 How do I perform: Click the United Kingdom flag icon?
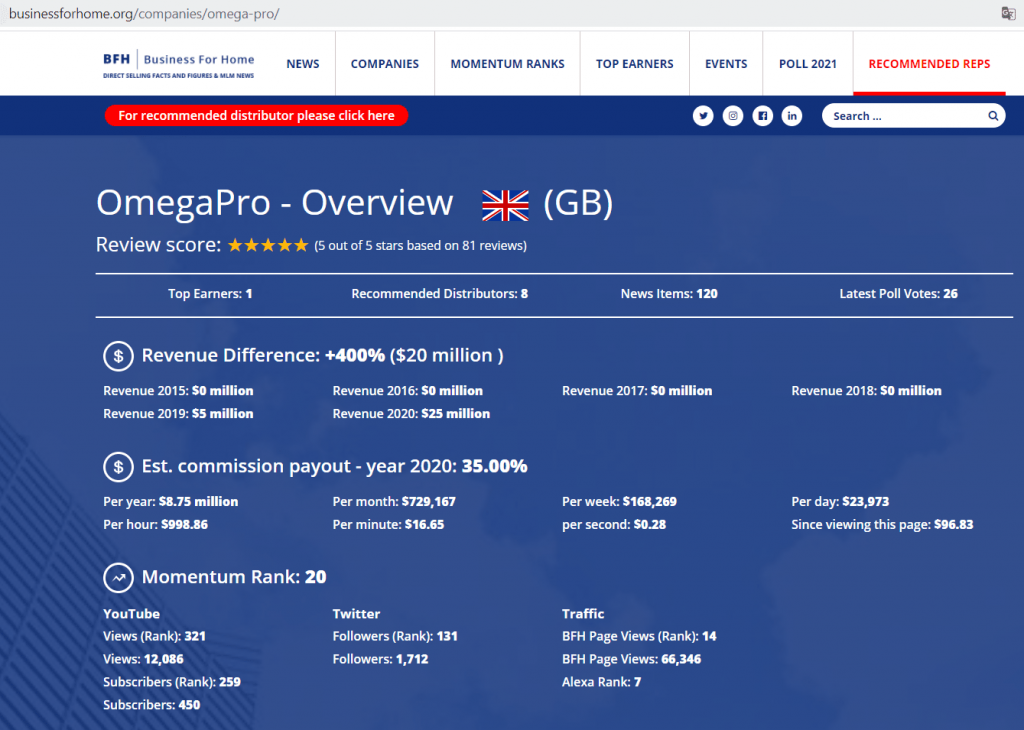tap(505, 204)
